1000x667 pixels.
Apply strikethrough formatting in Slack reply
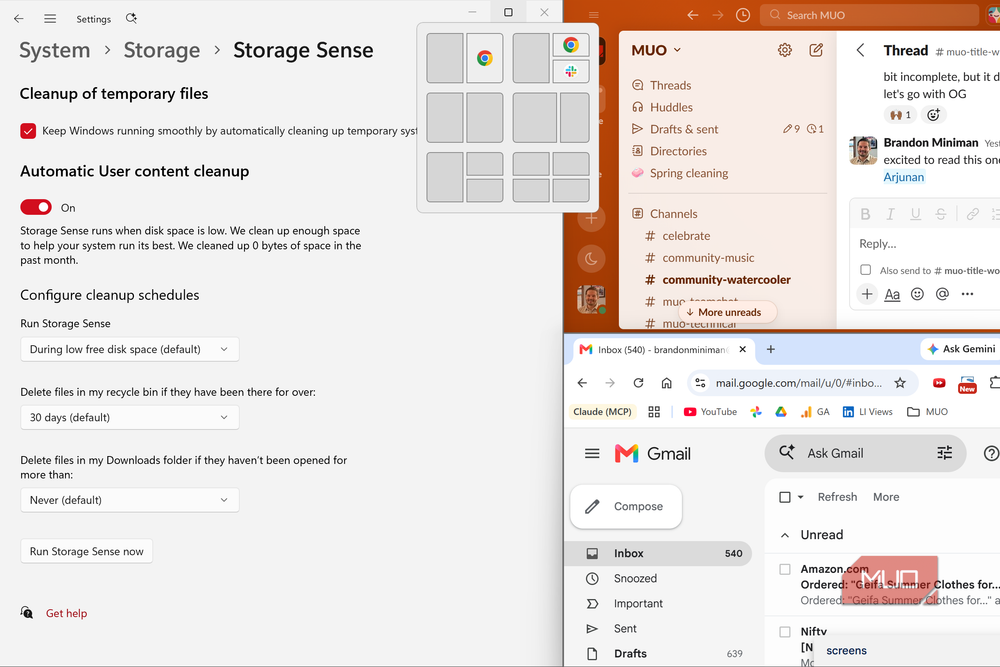point(940,214)
